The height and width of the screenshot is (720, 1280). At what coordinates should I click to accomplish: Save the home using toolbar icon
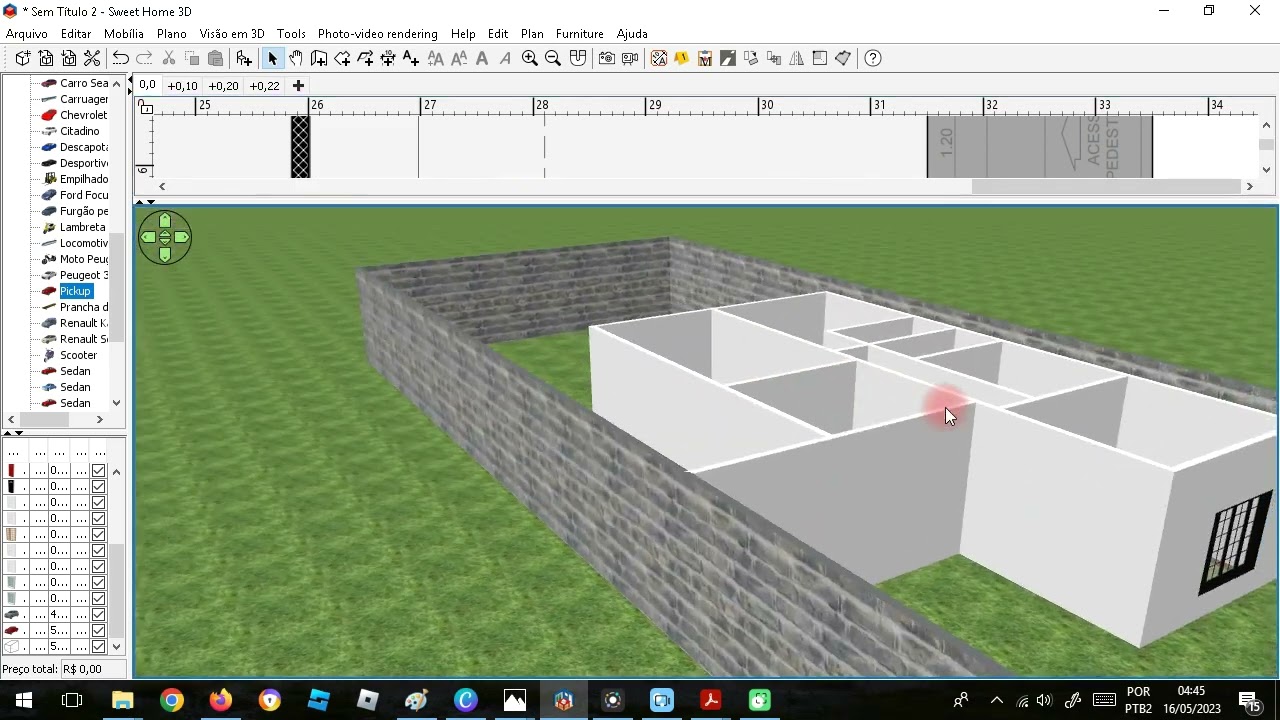point(69,58)
